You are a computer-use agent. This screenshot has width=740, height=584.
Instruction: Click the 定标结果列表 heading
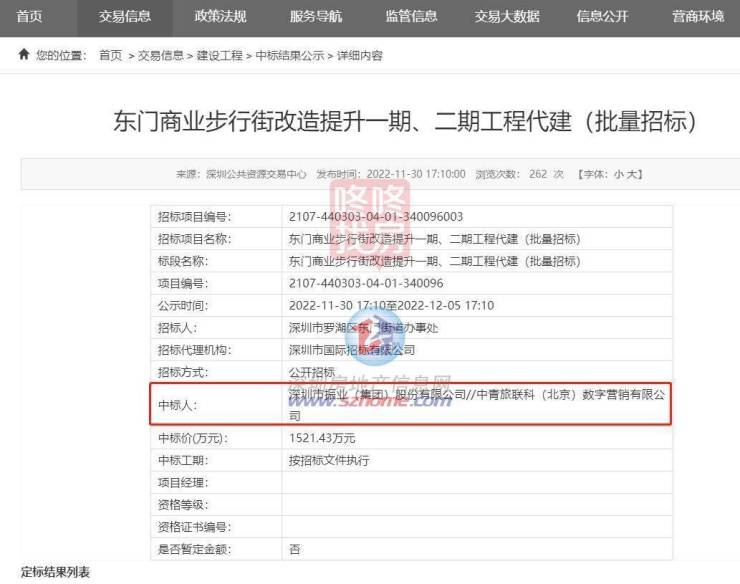(55, 572)
